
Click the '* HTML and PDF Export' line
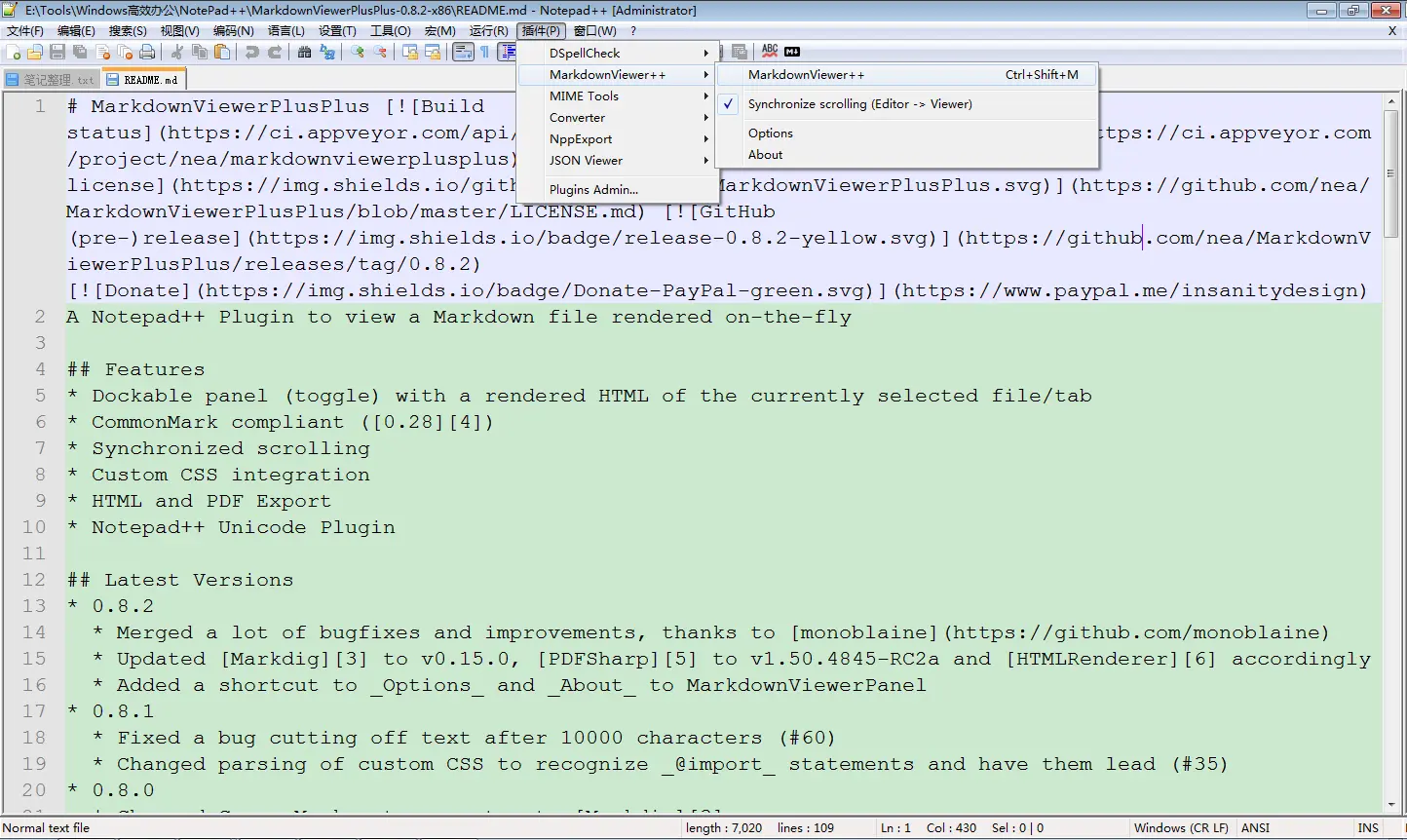click(x=199, y=501)
